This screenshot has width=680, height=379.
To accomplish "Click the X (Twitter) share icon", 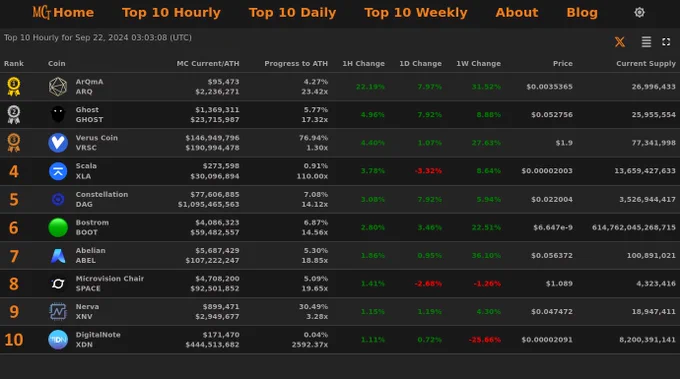I will (620, 42).
